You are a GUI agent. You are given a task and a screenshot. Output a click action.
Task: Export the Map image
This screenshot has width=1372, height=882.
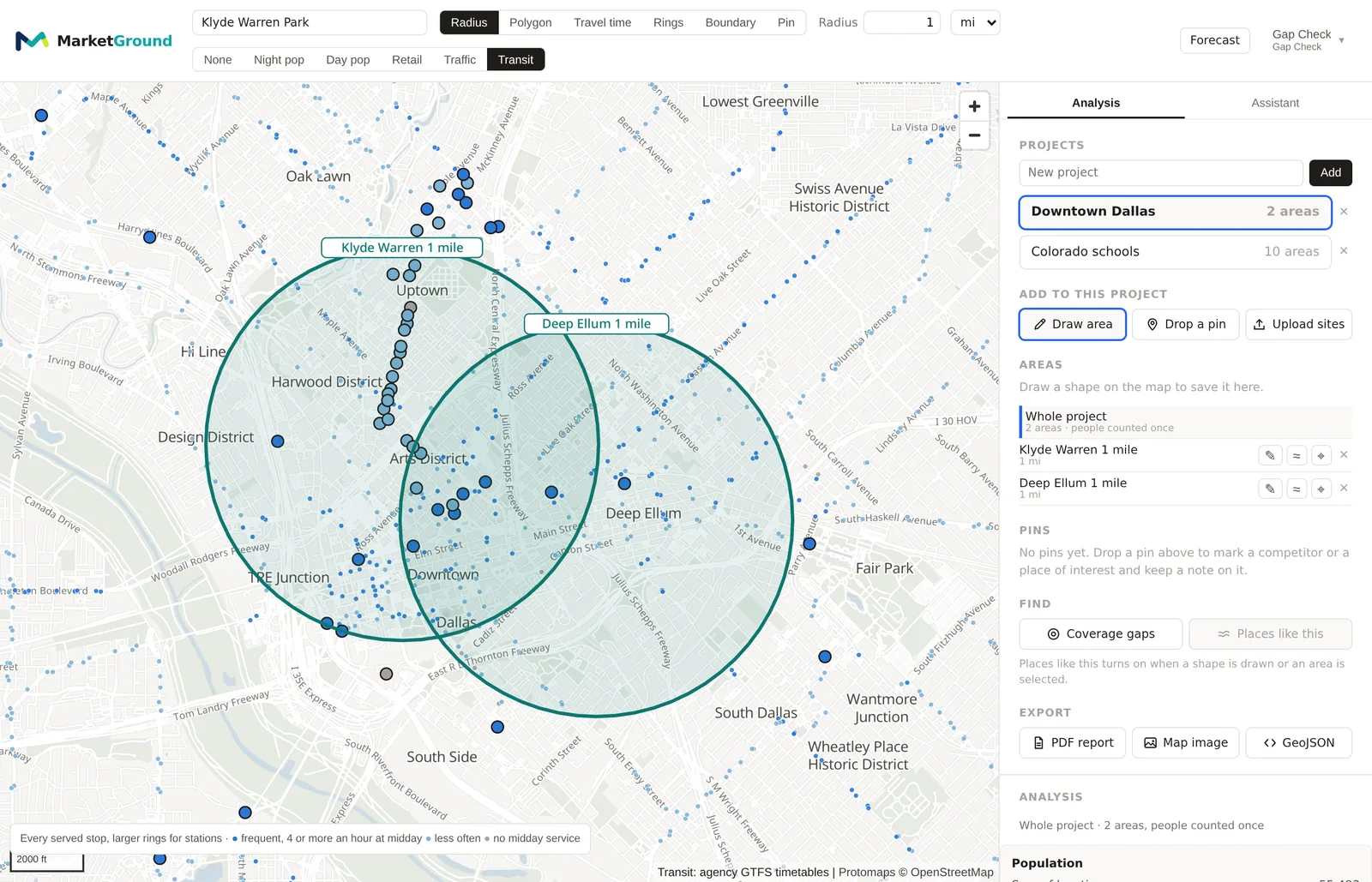(1186, 742)
